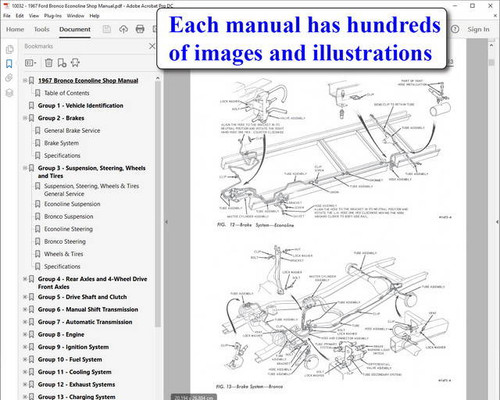The width and height of the screenshot is (500, 400).
Task: Go to Group 2 - Brakes bookmark
Action: click(61, 118)
